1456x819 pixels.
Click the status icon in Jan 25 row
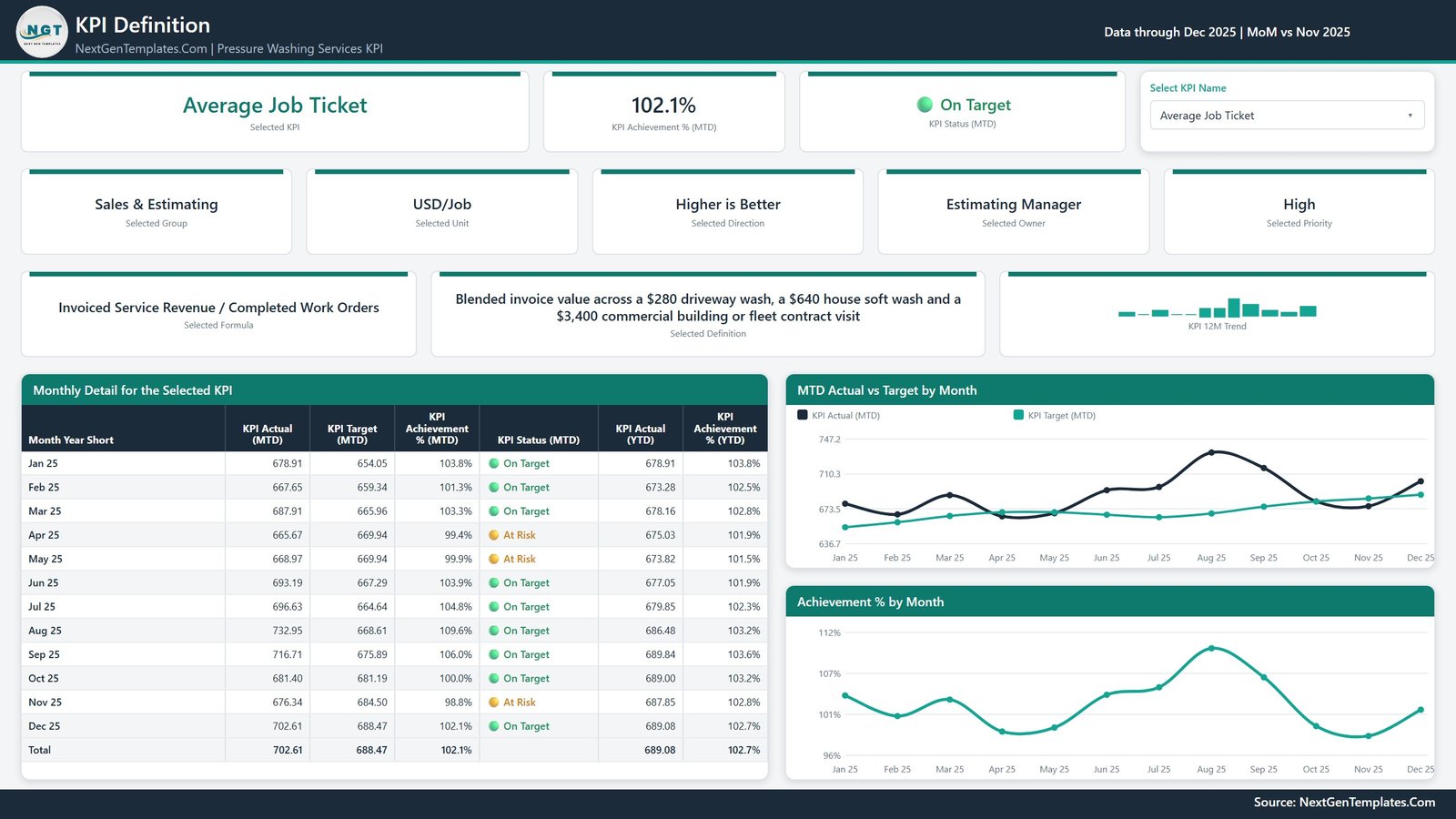click(x=494, y=463)
